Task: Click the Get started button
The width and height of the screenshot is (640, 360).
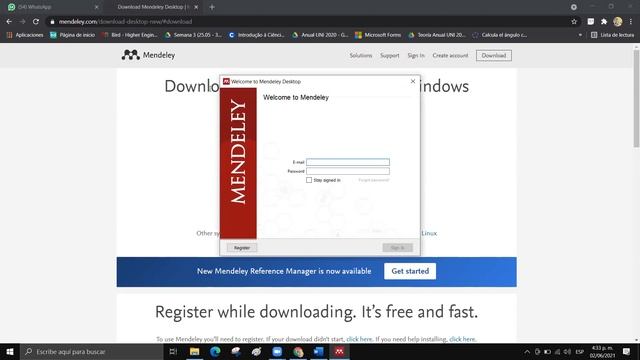Action: tap(410, 271)
